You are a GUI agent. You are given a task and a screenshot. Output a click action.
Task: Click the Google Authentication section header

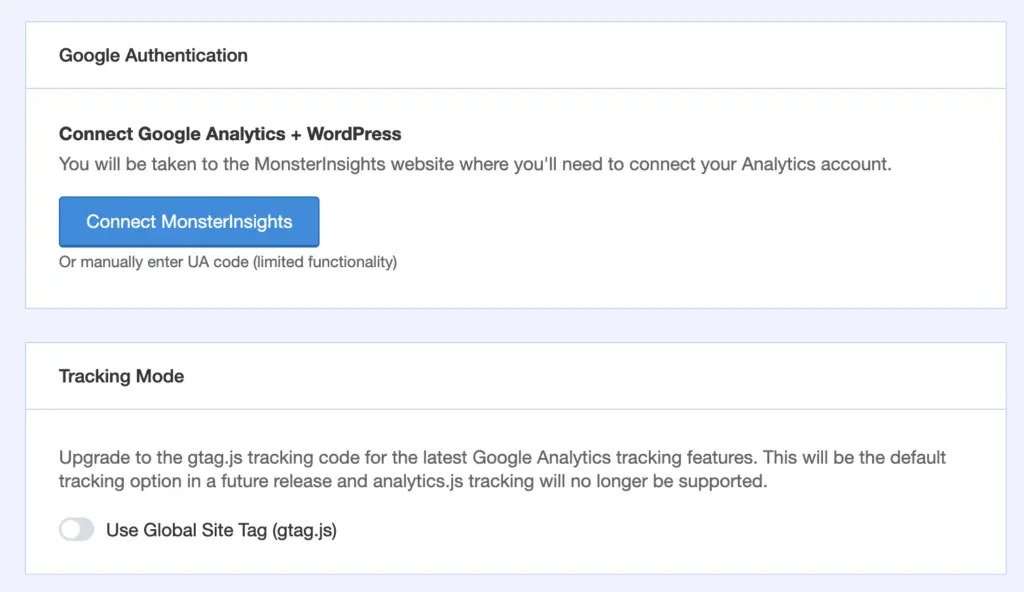[x=152, y=55]
